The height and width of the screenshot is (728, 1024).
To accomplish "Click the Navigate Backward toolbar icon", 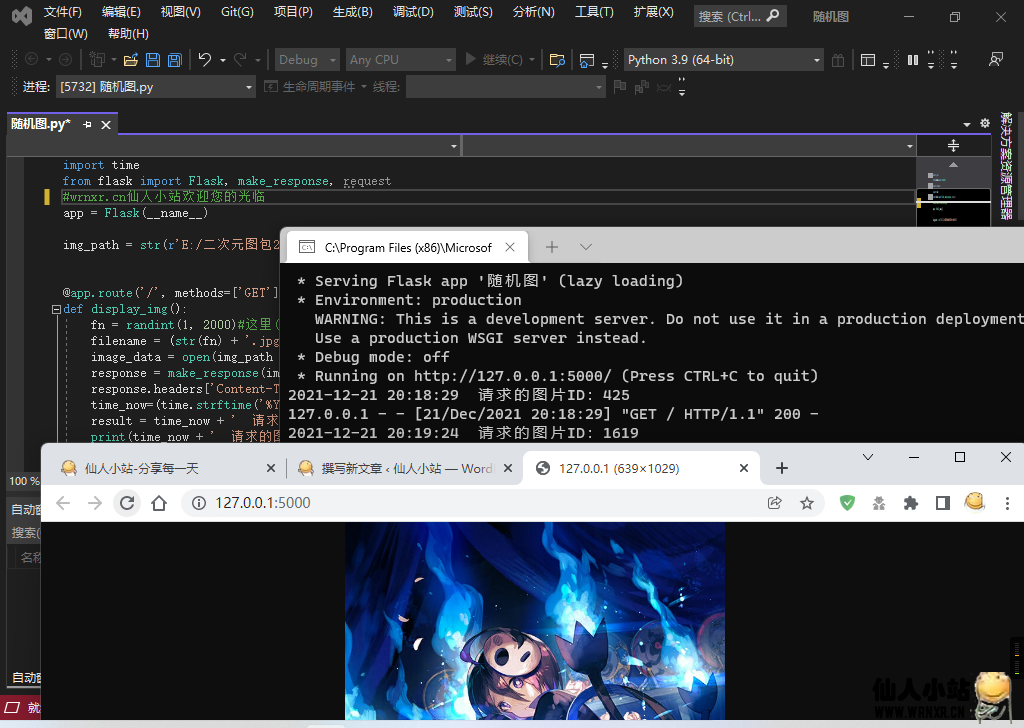I will [x=31, y=59].
